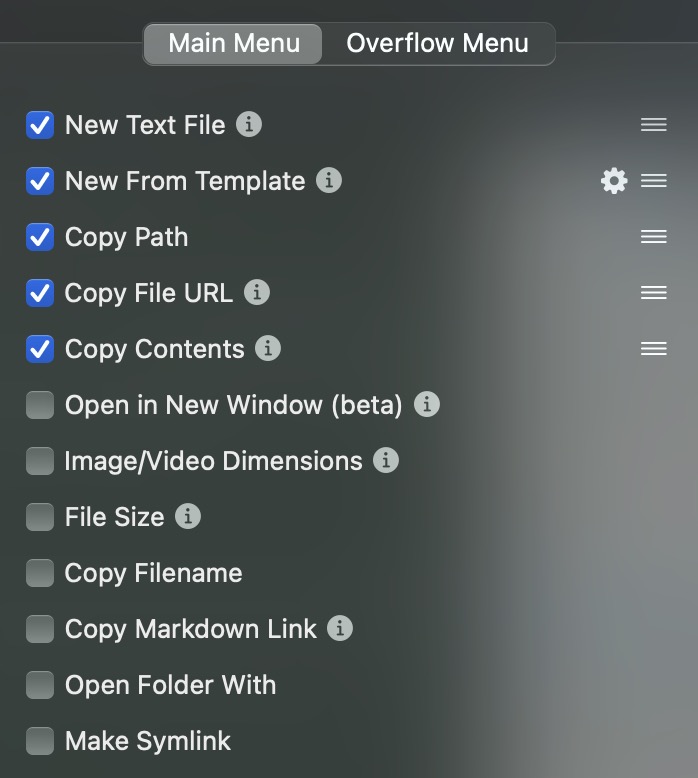This screenshot has height=778, width=698.
Task: Disable the Copy Path checkbox
Action: point(40,237)
